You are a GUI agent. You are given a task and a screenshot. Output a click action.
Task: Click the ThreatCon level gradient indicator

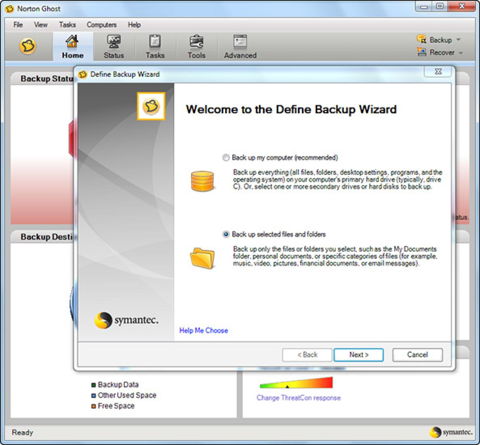[x=296, y=383]
